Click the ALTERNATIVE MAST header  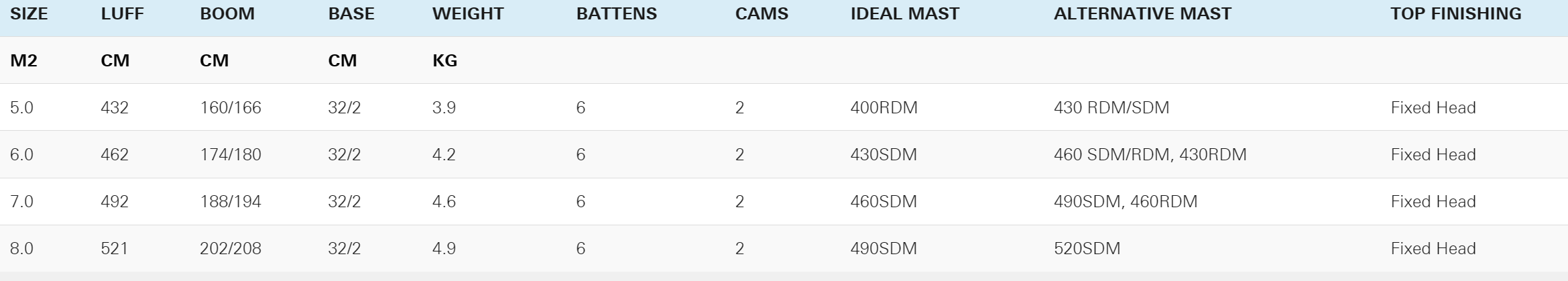[1142, 13]
